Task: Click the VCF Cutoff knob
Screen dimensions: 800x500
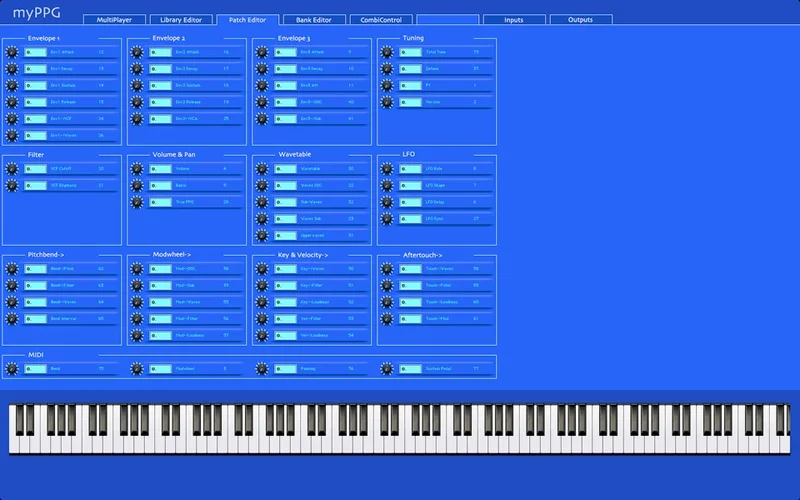Action: [12, 169]
